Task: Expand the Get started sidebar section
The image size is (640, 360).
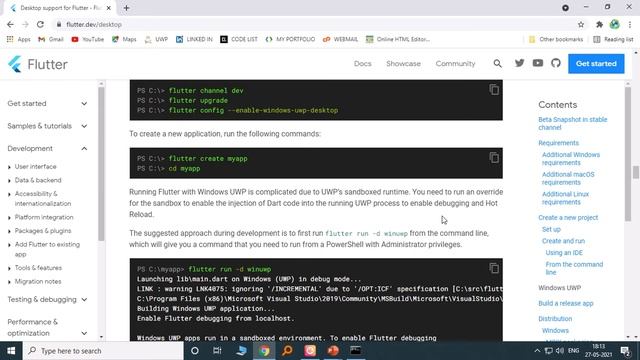Action: 47,104
